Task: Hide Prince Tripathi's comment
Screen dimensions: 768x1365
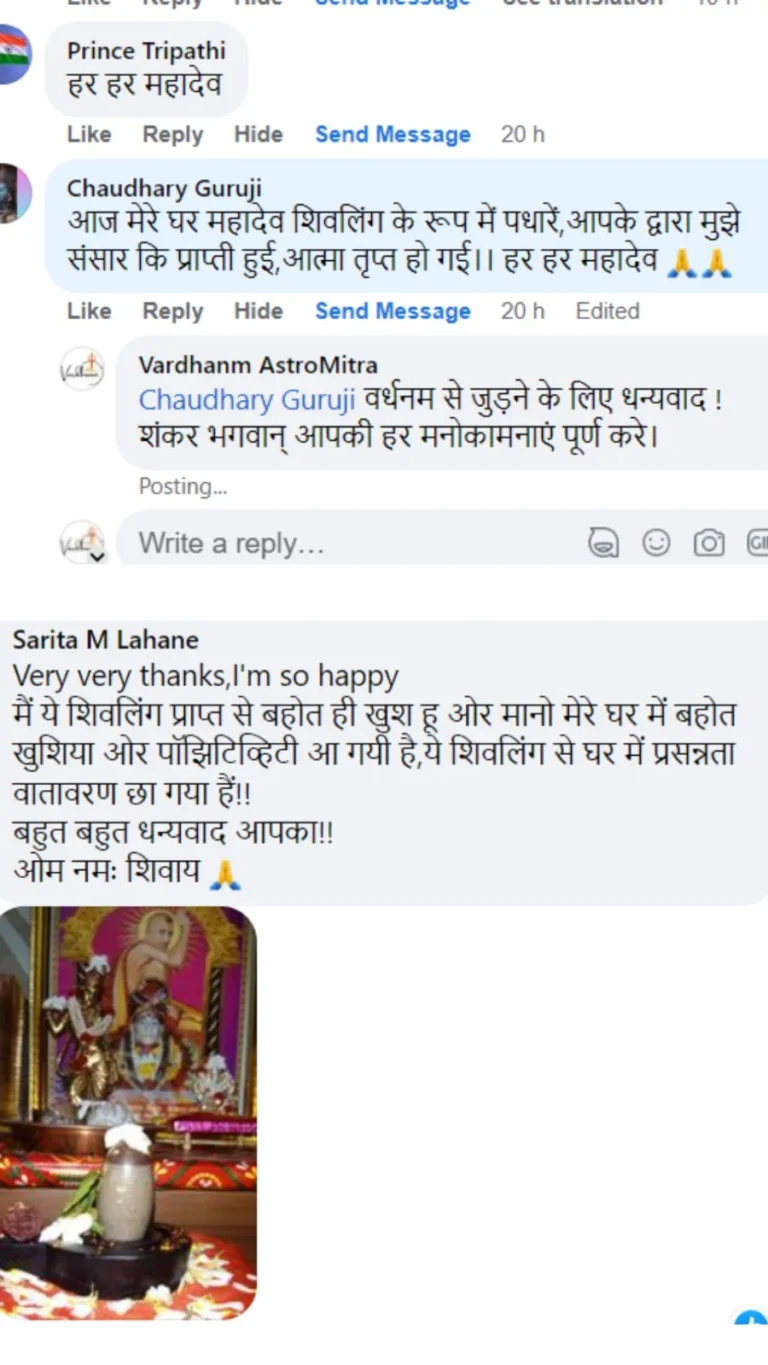Action: (258, 134)
